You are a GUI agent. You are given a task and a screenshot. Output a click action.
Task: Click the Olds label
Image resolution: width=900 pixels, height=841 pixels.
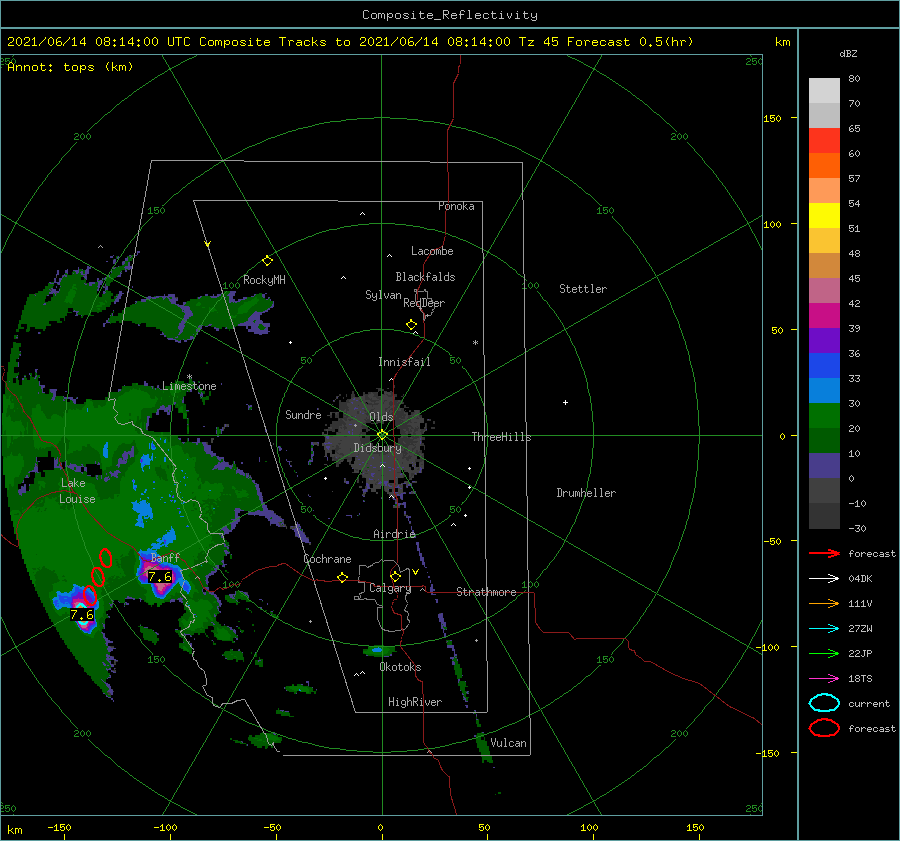coord(381,417)
